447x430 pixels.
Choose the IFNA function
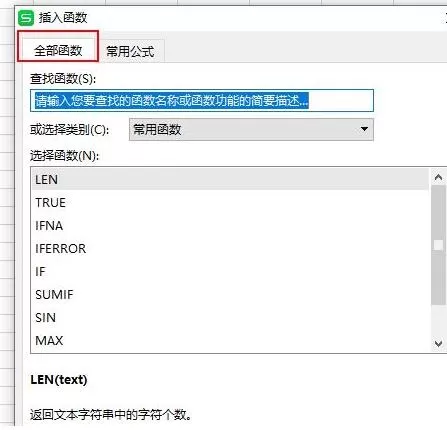click(x=230, y=225)
